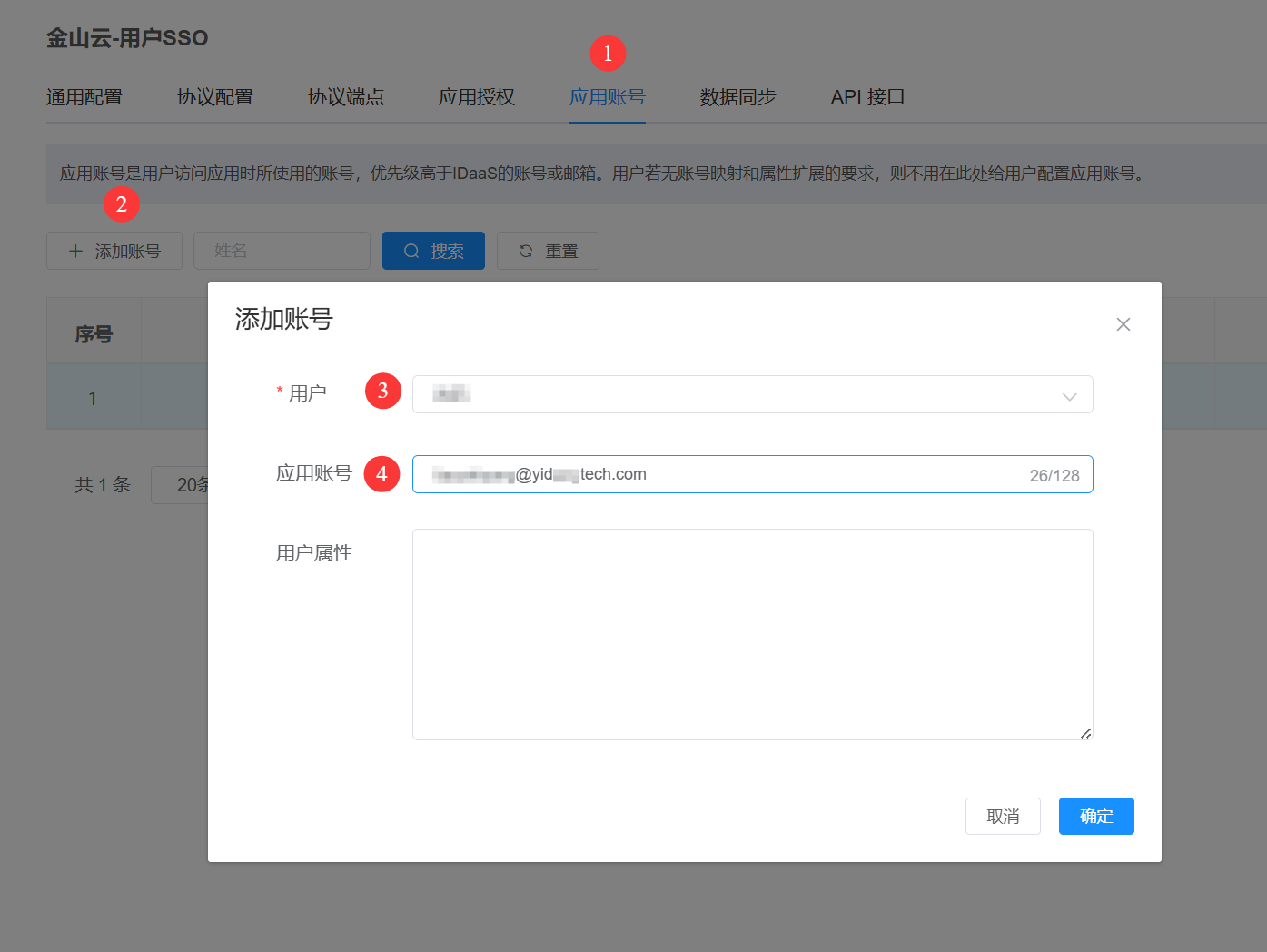Open the 协议配置 tab
Viewport: 1267px width, 952px height.
(x=215, y=97)
